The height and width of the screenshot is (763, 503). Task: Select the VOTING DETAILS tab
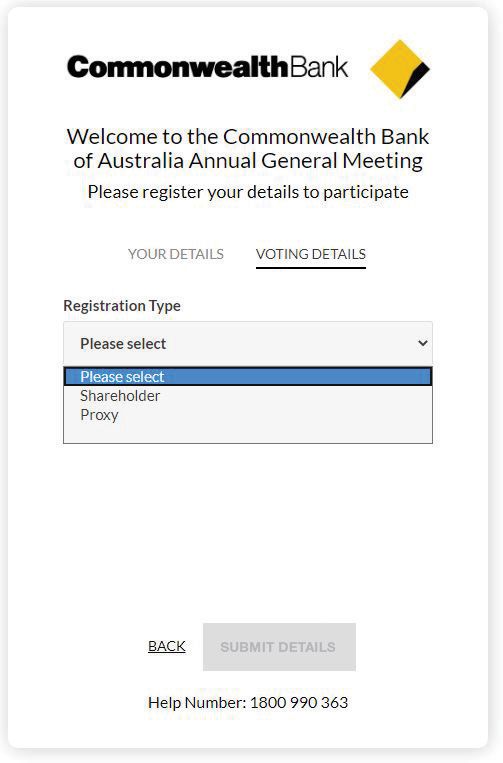[311, 254]
